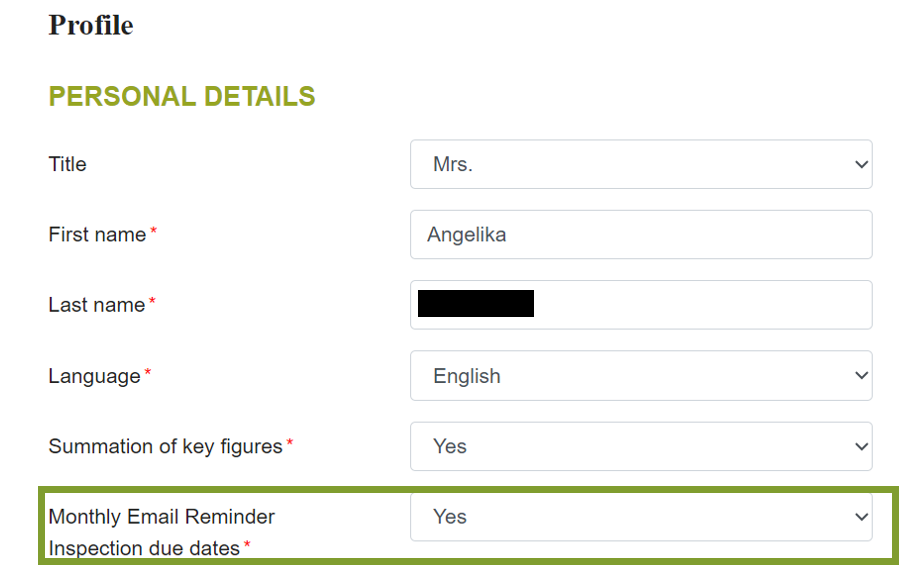This screenshot has height=576, width=916.
Task: Click the Profile page heading
Action: [x=91, y=25]
